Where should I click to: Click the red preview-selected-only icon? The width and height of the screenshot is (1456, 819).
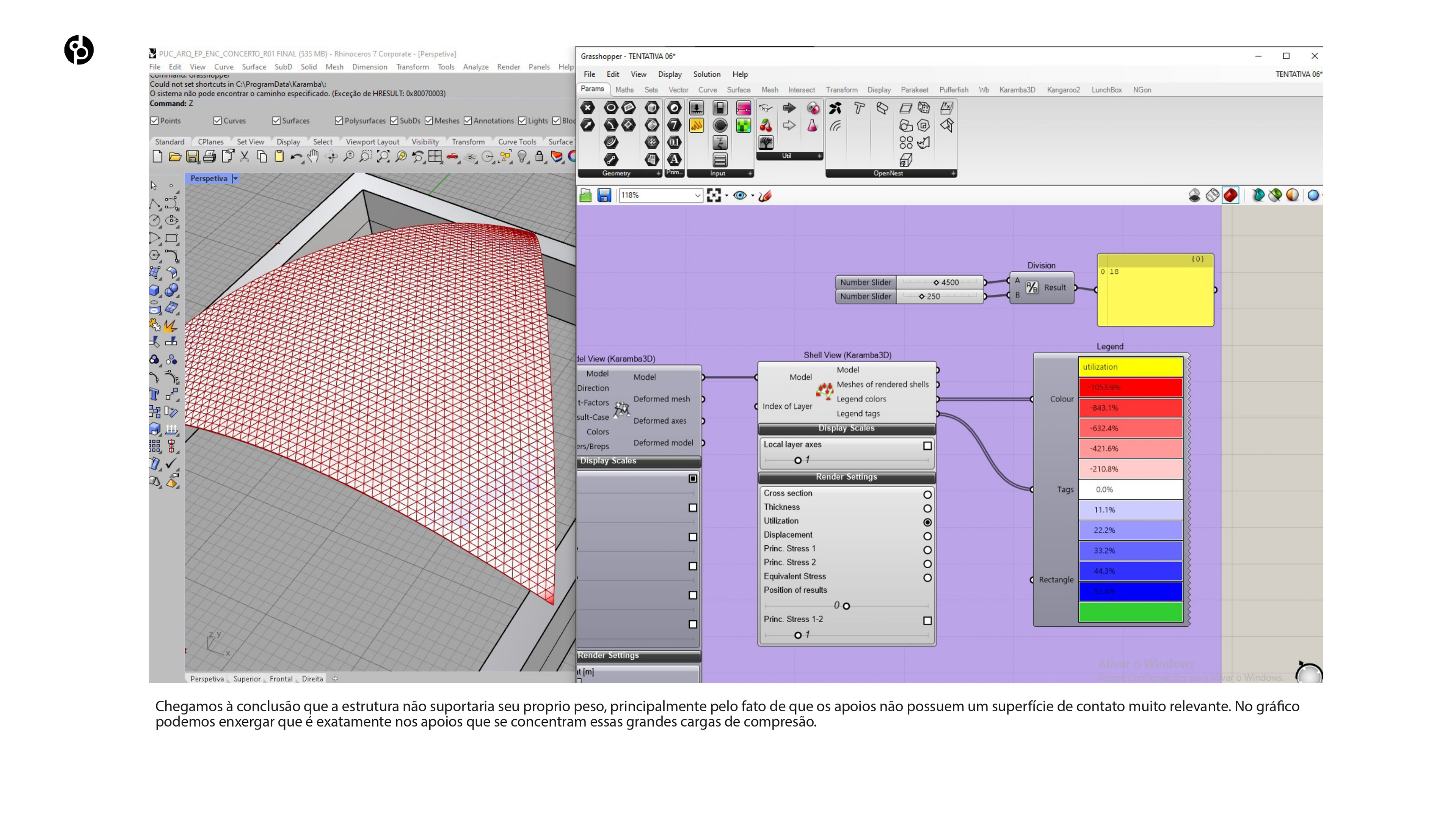[1230, 196]
